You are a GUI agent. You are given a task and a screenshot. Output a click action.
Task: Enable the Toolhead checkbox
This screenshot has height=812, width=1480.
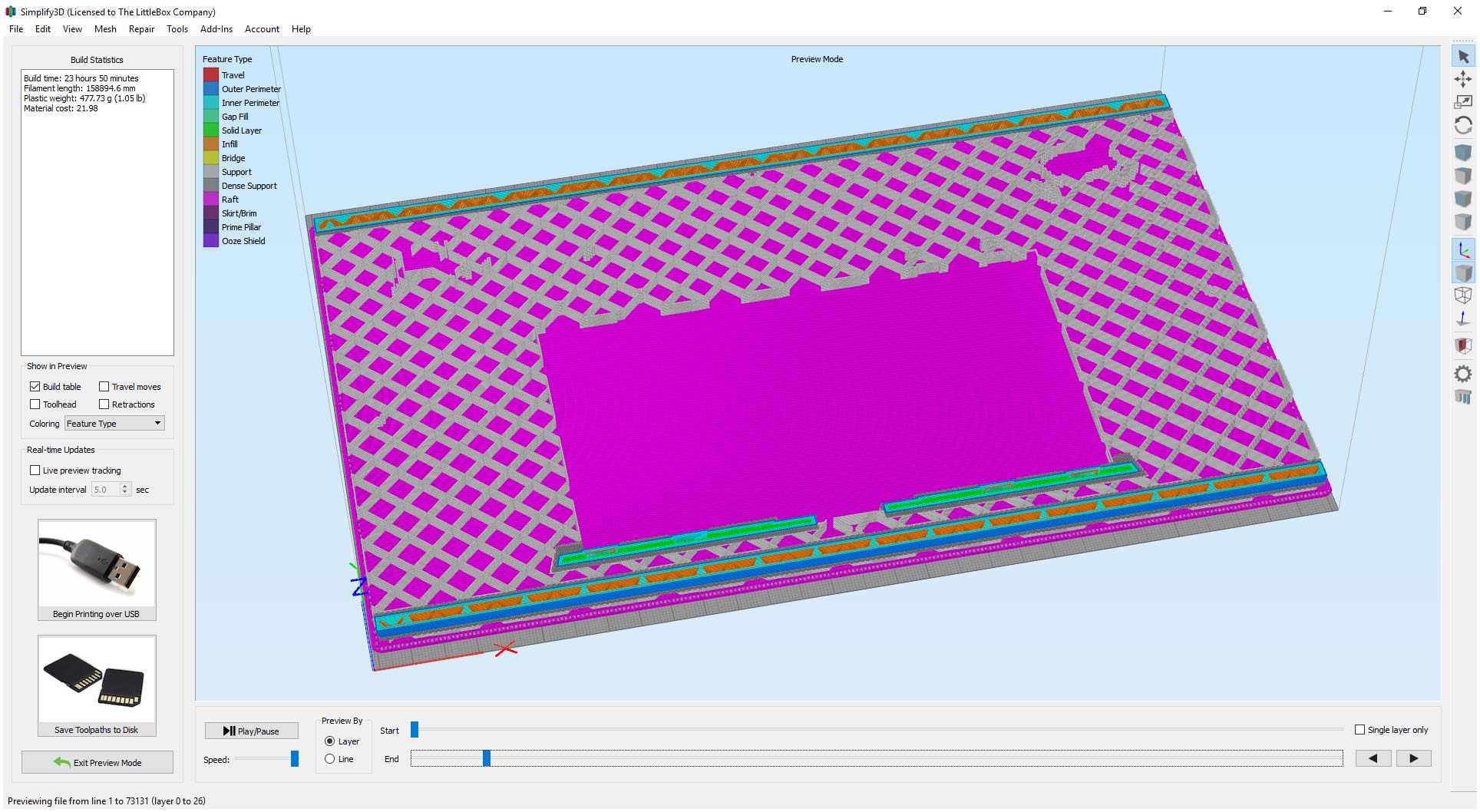35,404
